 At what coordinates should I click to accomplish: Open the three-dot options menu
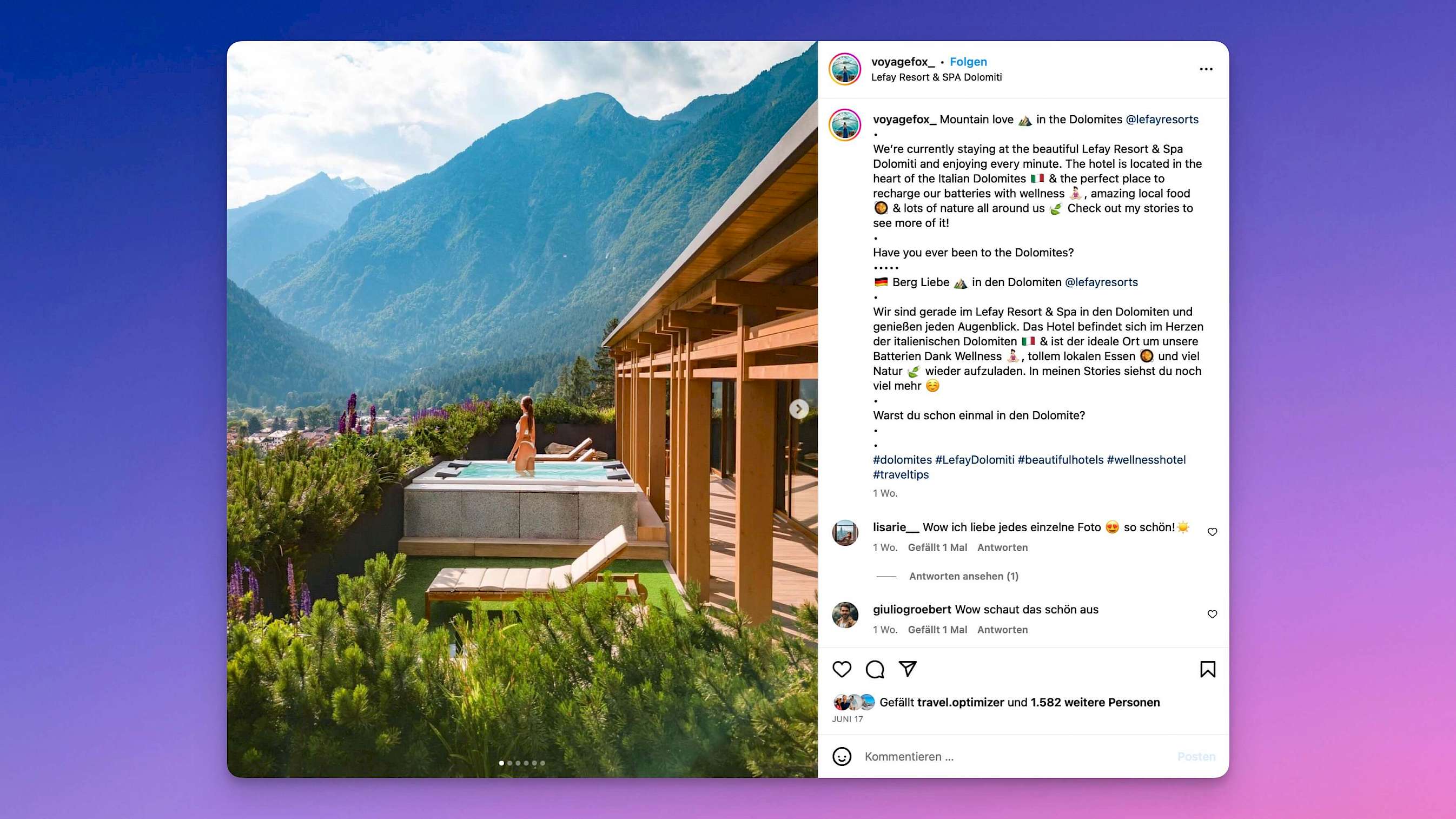[1206, 69]
